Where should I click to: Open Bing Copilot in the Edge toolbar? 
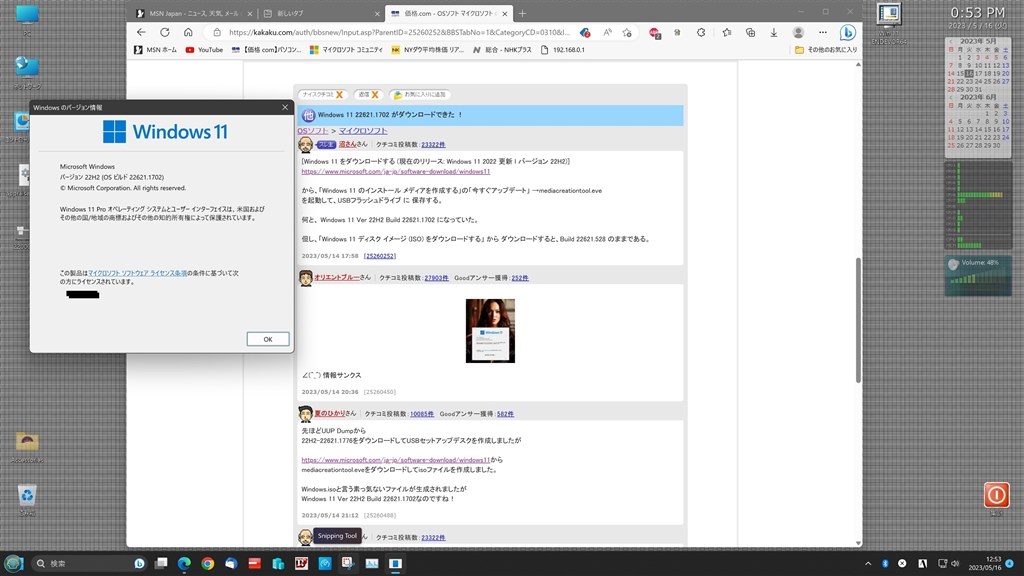[847, 32]
